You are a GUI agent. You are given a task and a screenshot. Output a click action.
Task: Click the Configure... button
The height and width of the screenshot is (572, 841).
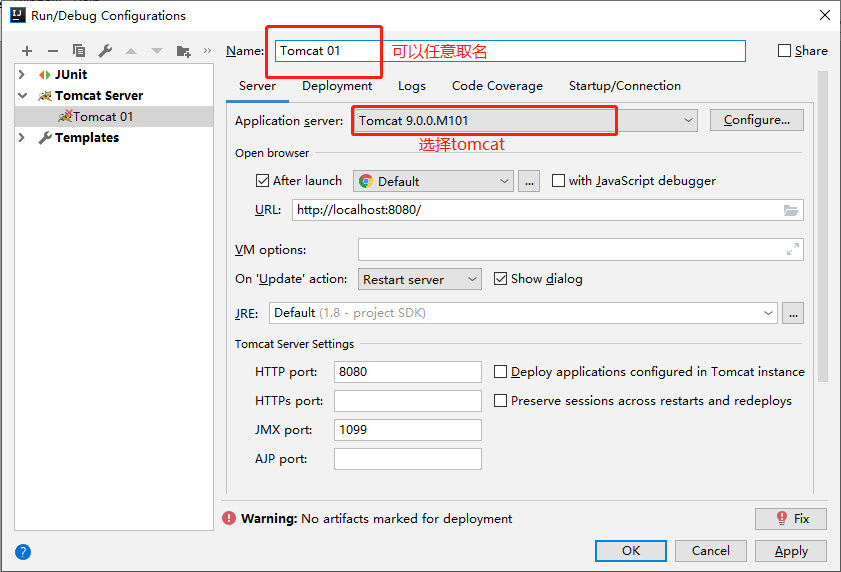[757, 120]
